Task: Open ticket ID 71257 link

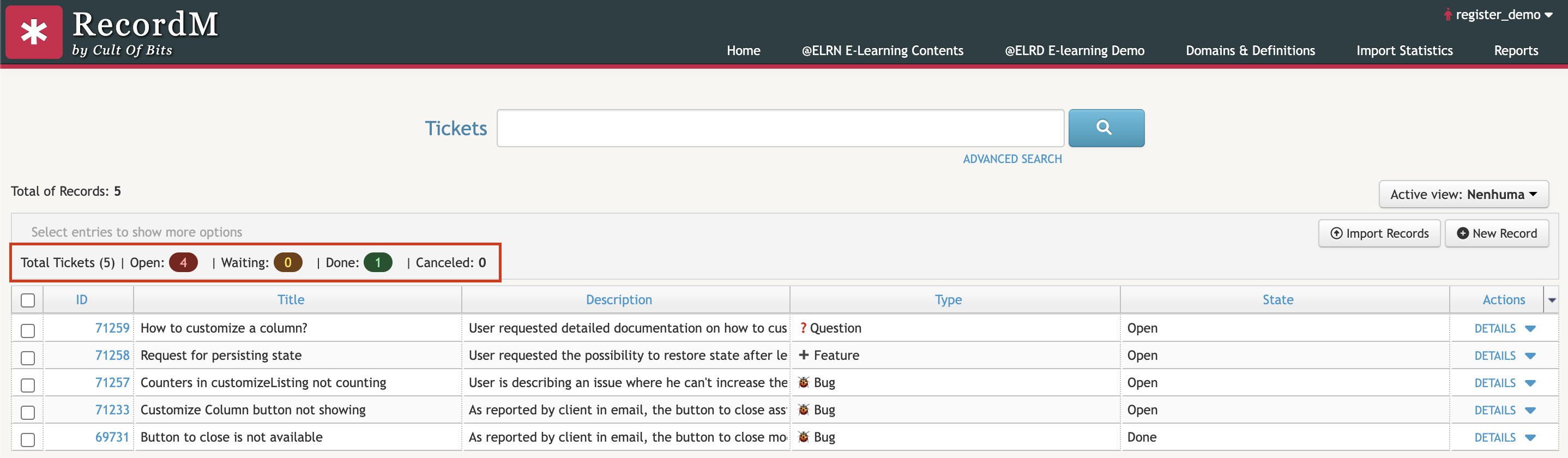Action: pyautogui.click(x=112, y=382)
